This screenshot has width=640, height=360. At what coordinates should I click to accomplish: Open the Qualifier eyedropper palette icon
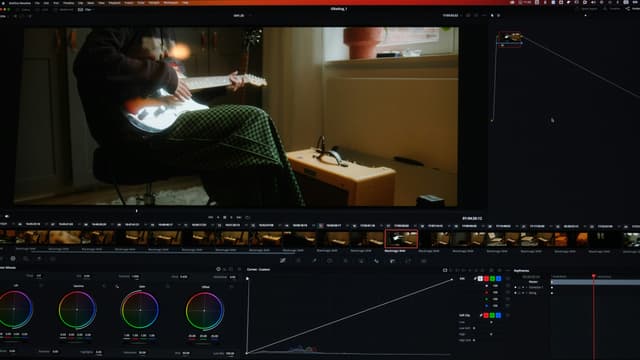click(314, 260)
